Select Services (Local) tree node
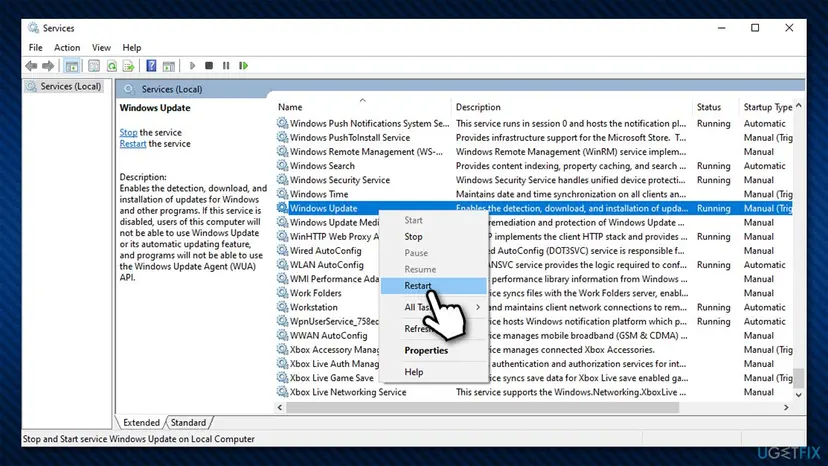828x466 pixels. pos(64,86)
